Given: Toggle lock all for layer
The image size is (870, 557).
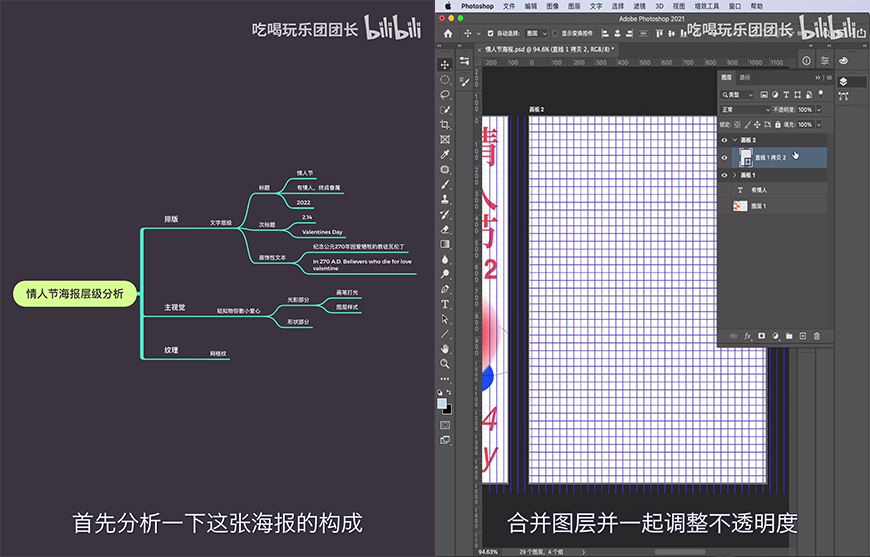Looking at the screenshot, I should point(778,125).
